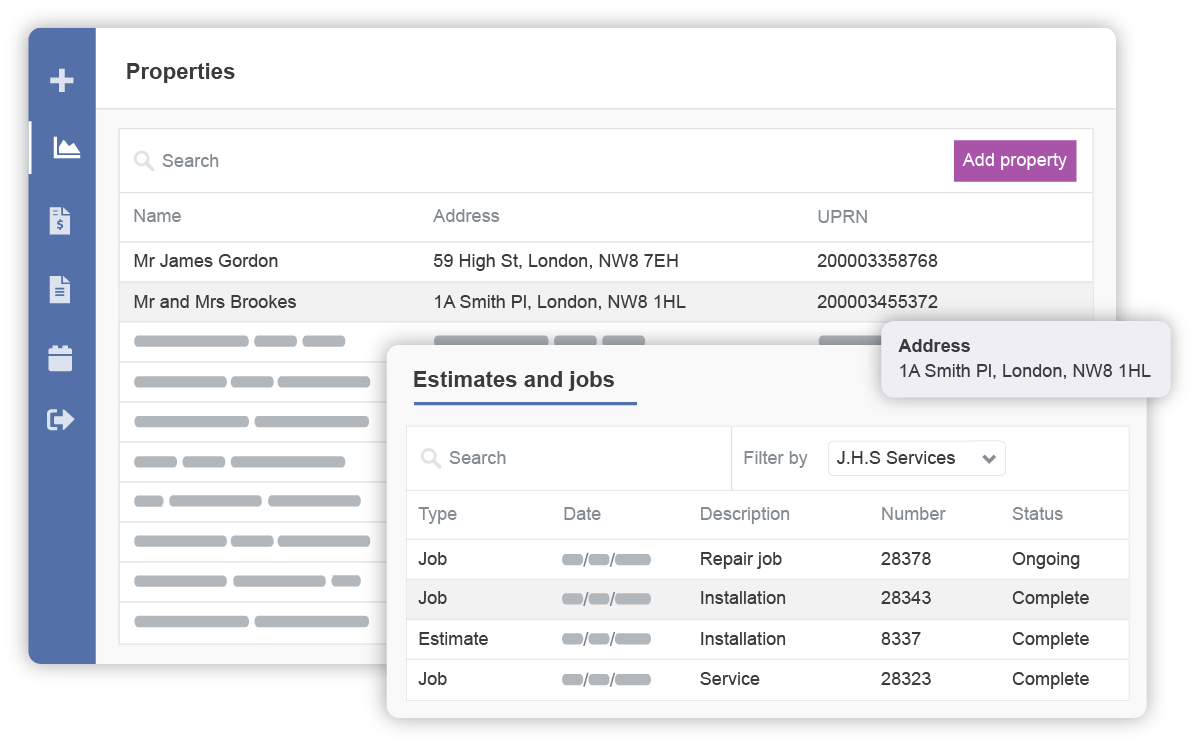The height and width of the screenshot is (748, 1200).
Task: Sort the list by the Name column
Action: 155,216
